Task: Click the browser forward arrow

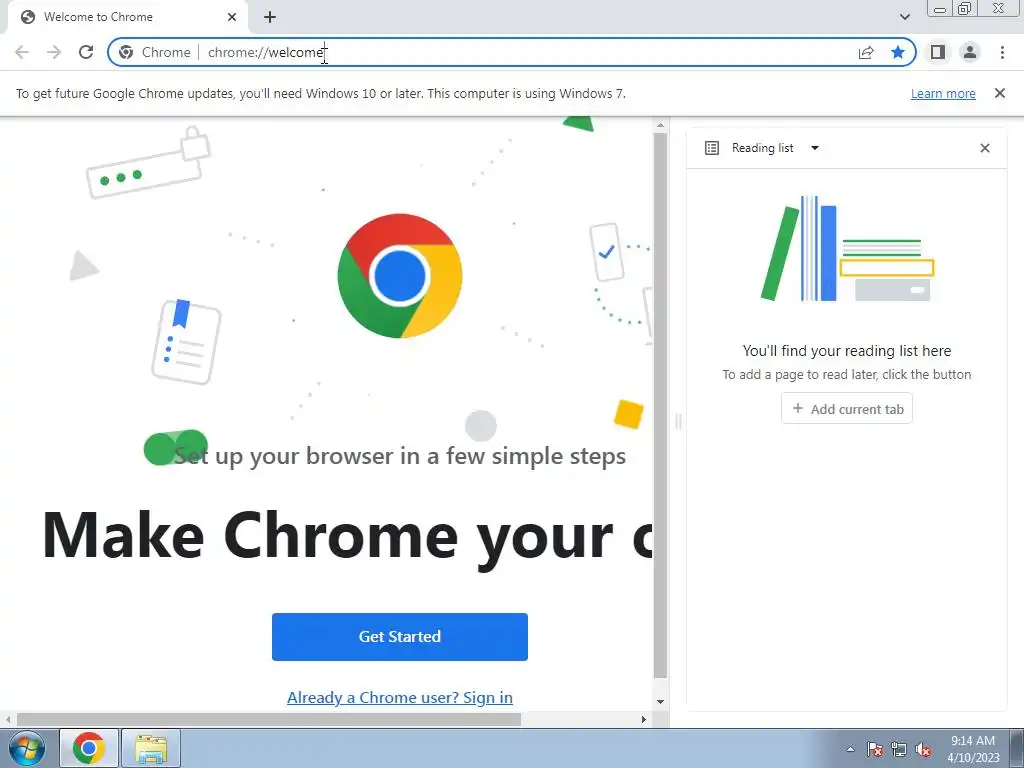Action: coord(54,52)
